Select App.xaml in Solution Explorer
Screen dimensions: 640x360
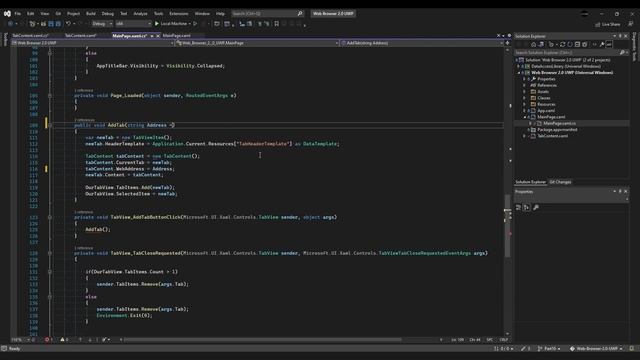tap(546, 111)
